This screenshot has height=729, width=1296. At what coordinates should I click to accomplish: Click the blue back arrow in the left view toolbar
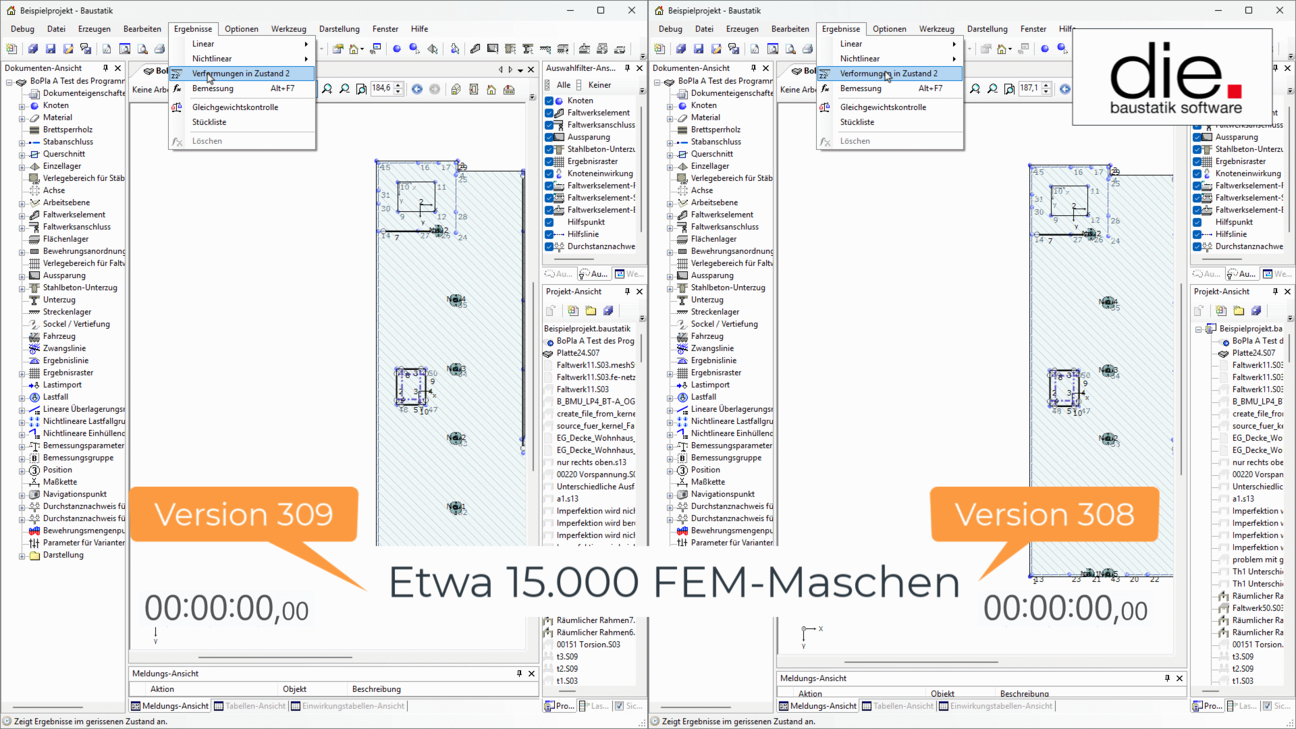pyautogui.click(x=417, y=90)
